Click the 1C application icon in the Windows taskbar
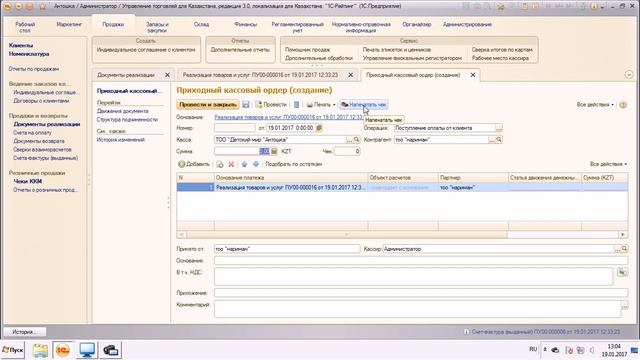This screenshot has height=360, width=640. point(62,350)
